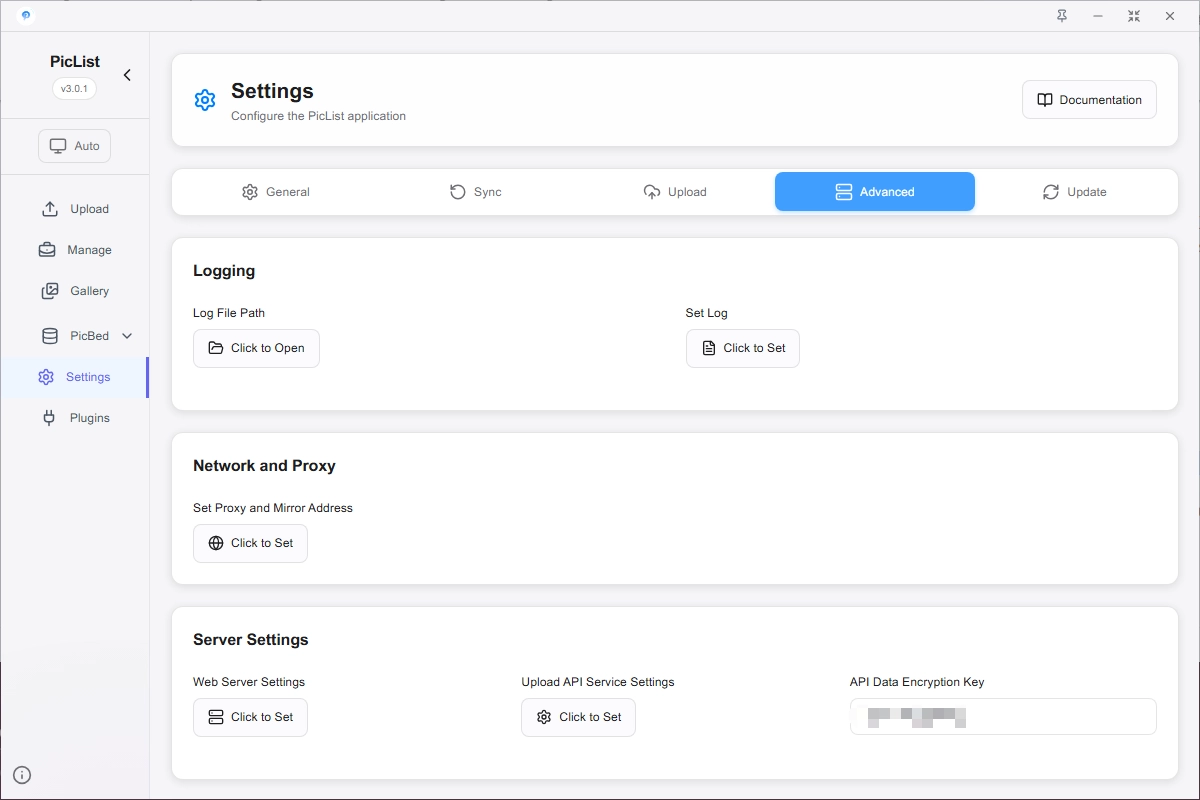This screenshot has width=1200, height=800.
Task: Click the Plugins plug icon
Action: 49,418
